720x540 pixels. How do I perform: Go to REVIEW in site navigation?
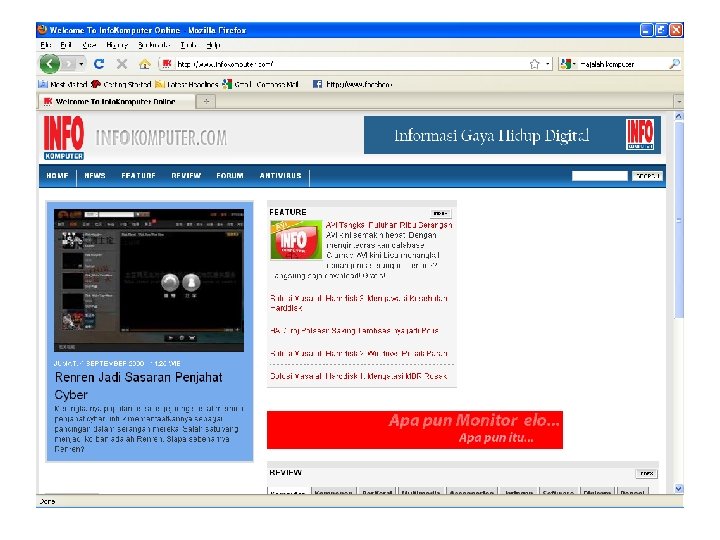[x=186, y=176]
